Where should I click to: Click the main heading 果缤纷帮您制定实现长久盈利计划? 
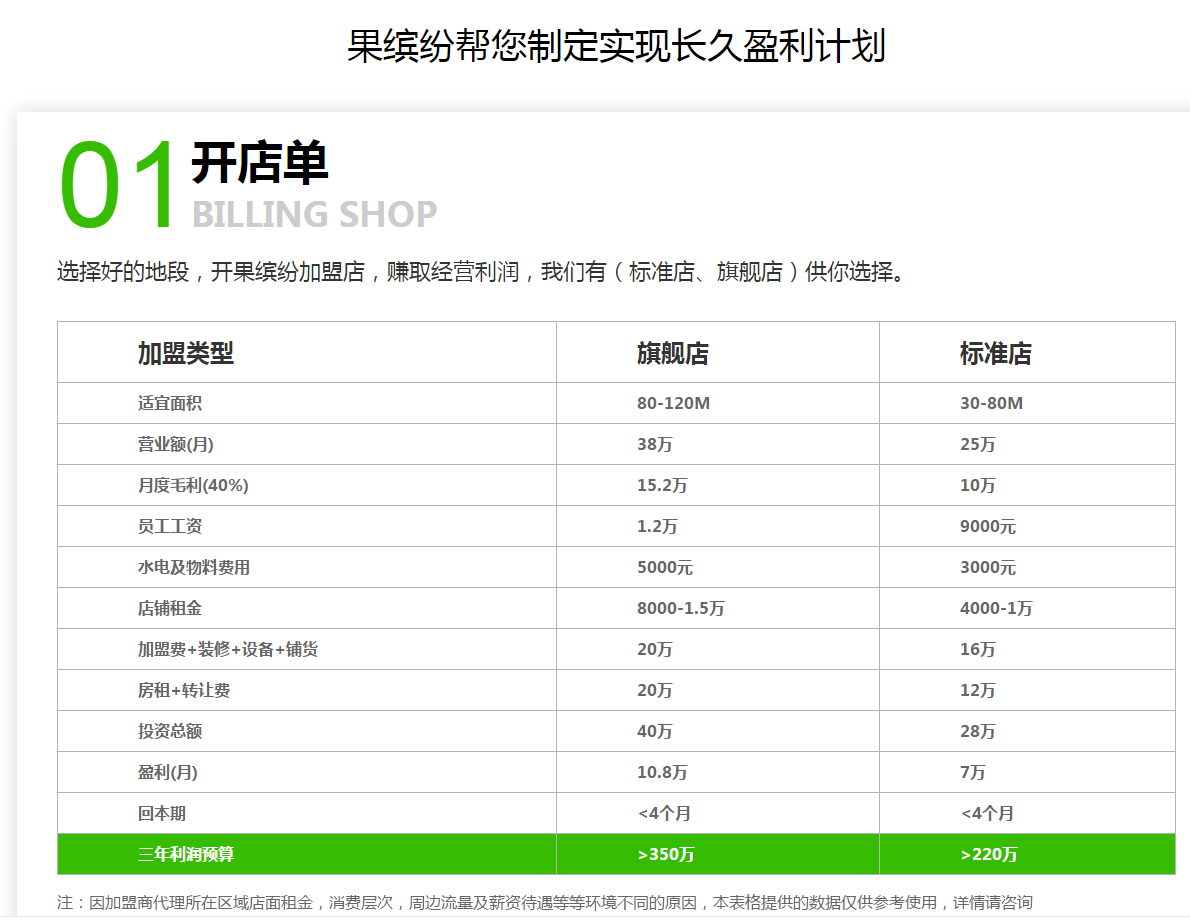(x=616, y=46)
